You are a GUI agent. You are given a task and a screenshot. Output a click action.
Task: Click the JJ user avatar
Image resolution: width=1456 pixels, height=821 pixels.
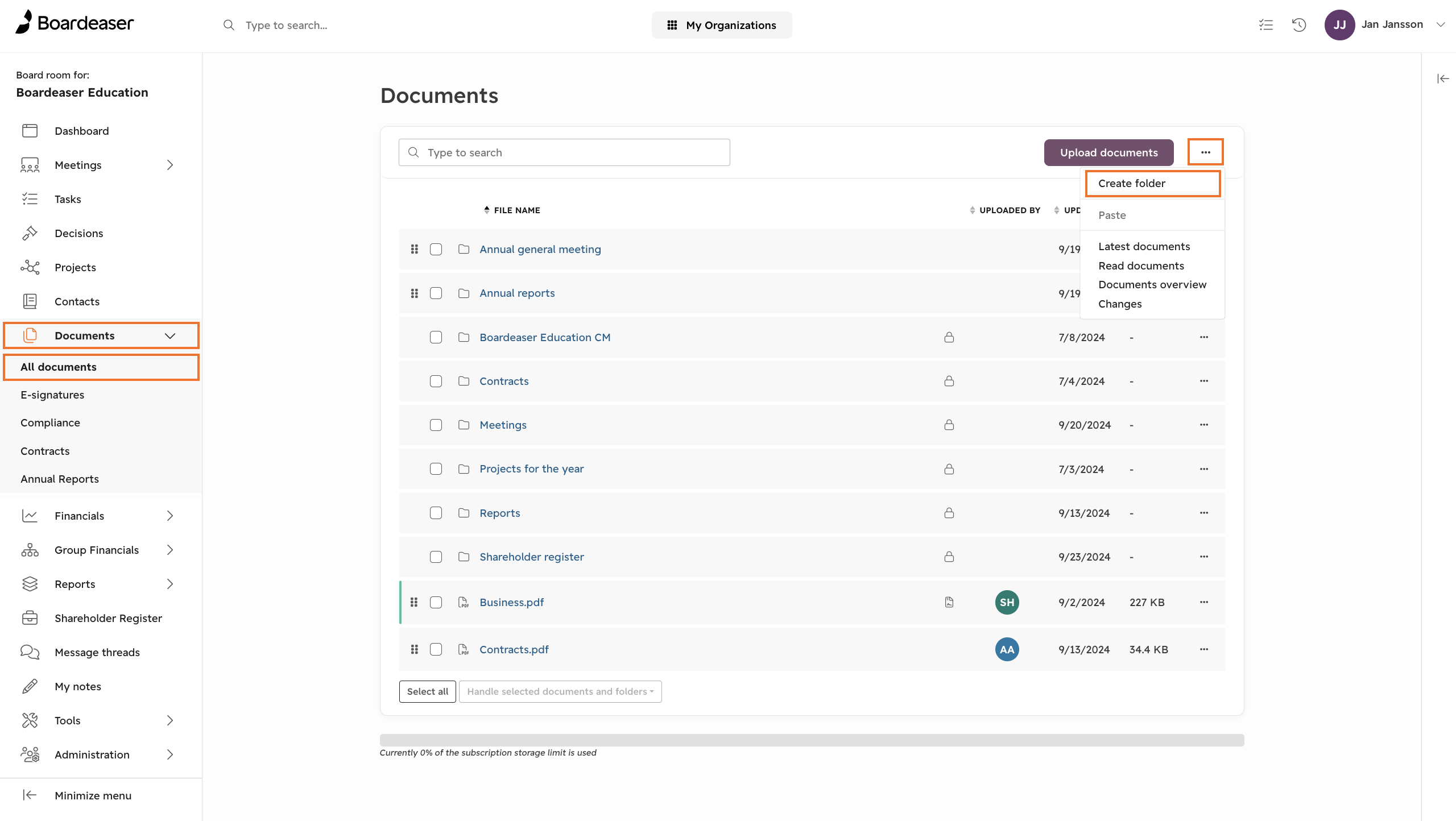coord(1339,25)
